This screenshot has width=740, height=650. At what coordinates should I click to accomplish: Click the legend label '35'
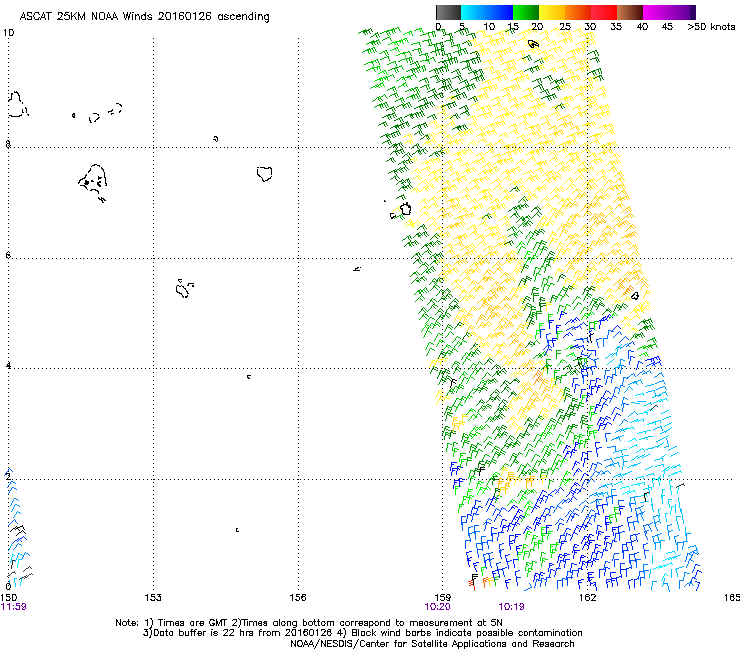tap(616, 27)
